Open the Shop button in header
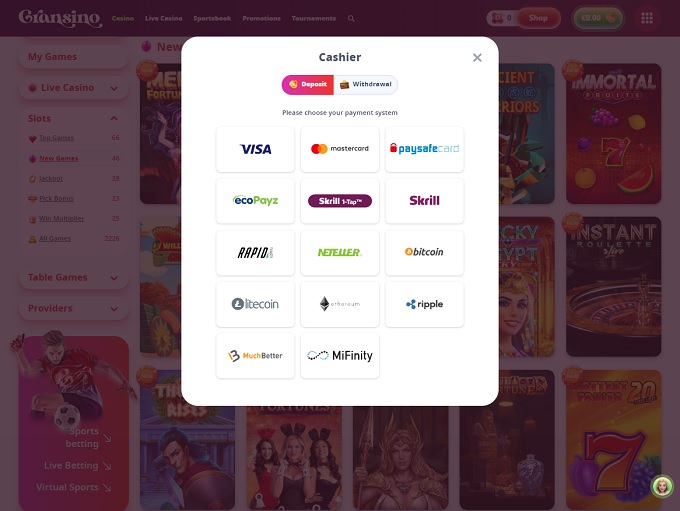Viewport: 680px width, 511px height. [x=538, y=18]
